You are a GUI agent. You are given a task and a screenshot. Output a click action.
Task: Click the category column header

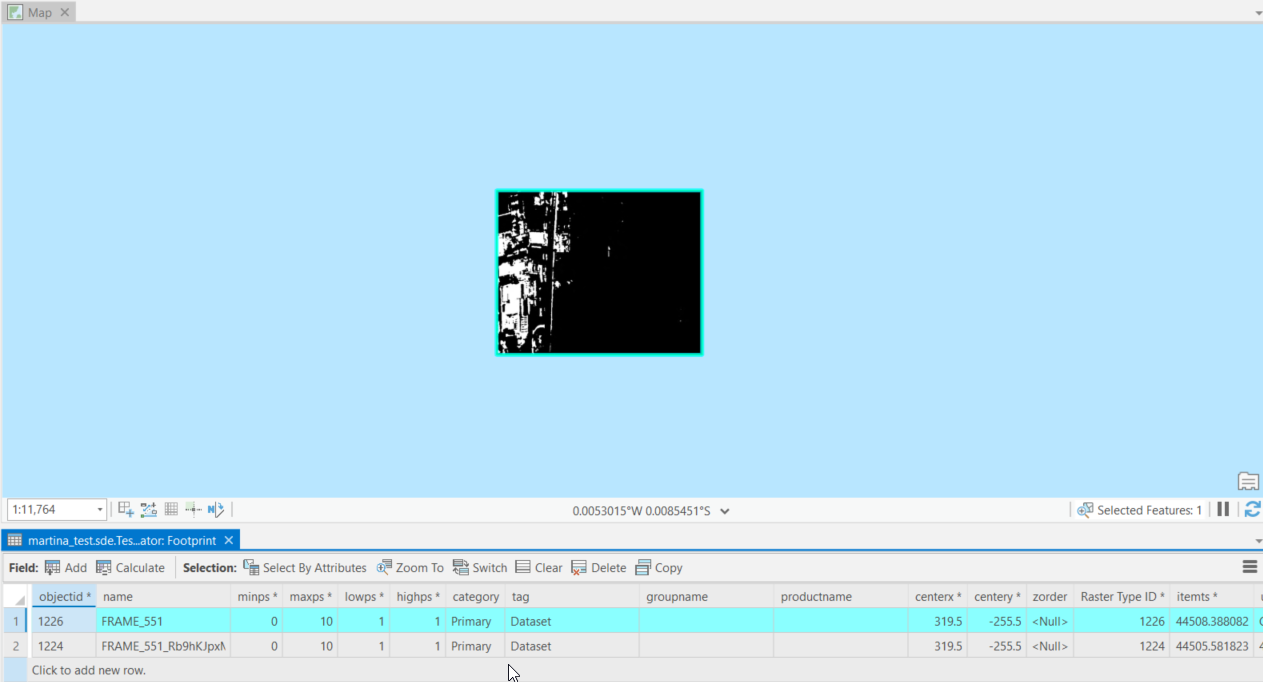[x=476, y=596]
